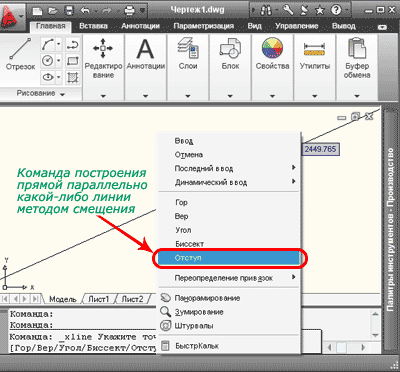
Task: Open the Редактирование move icon panel
Action: coord(103,48)
